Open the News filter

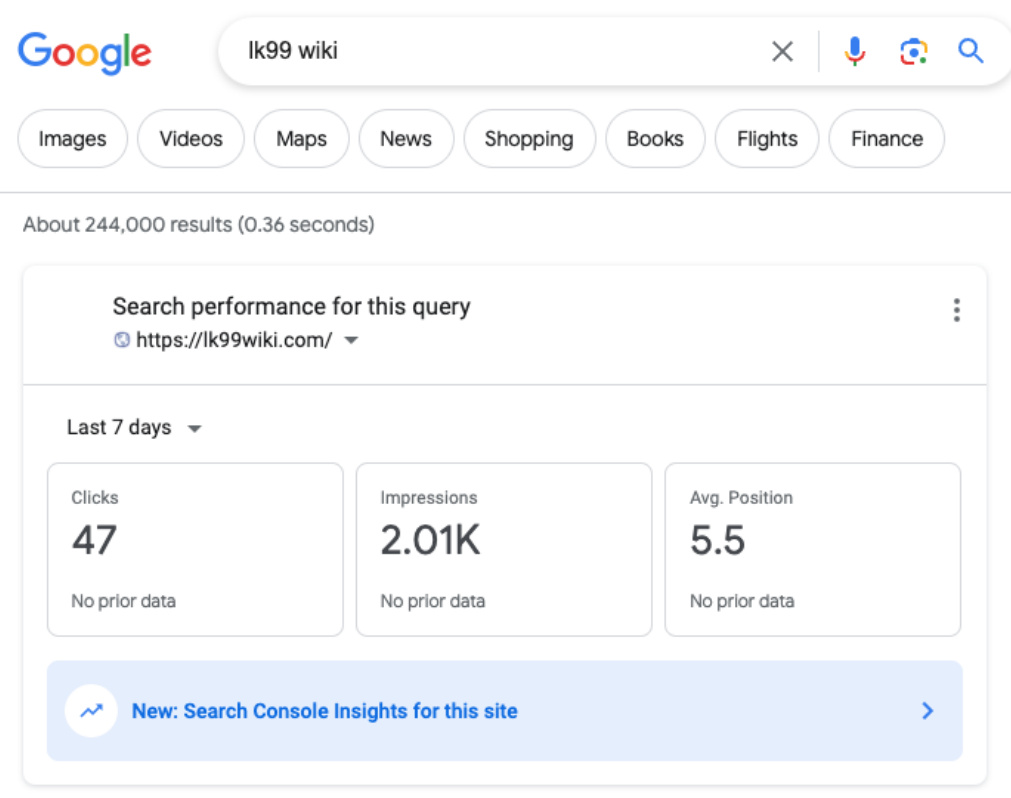coord(406,139)
